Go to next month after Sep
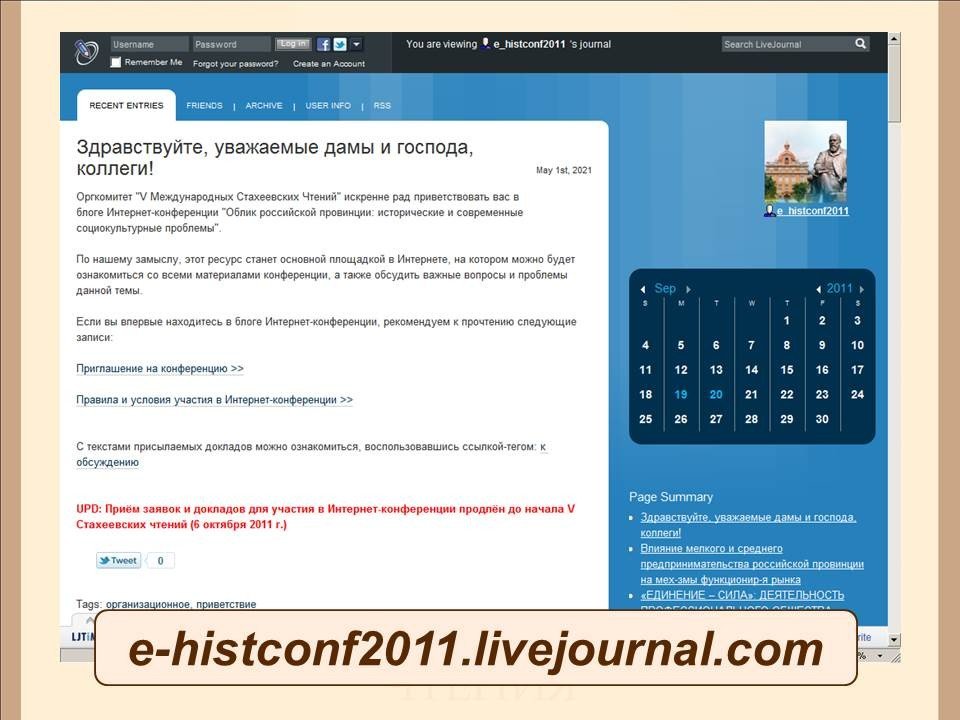Viewport: 960px width, 720px height. (688, 289)
